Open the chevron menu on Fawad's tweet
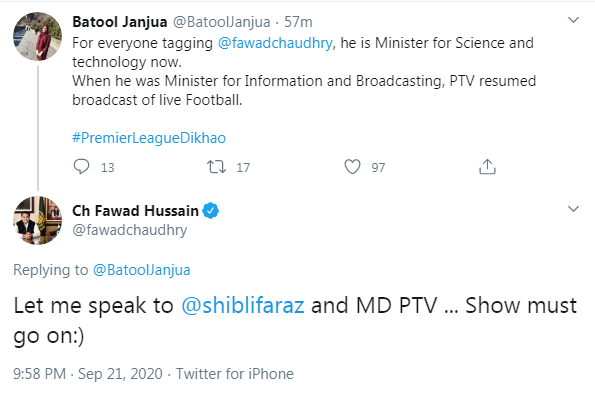Screen dimensions: 595x395 click(x=573, y=209)
